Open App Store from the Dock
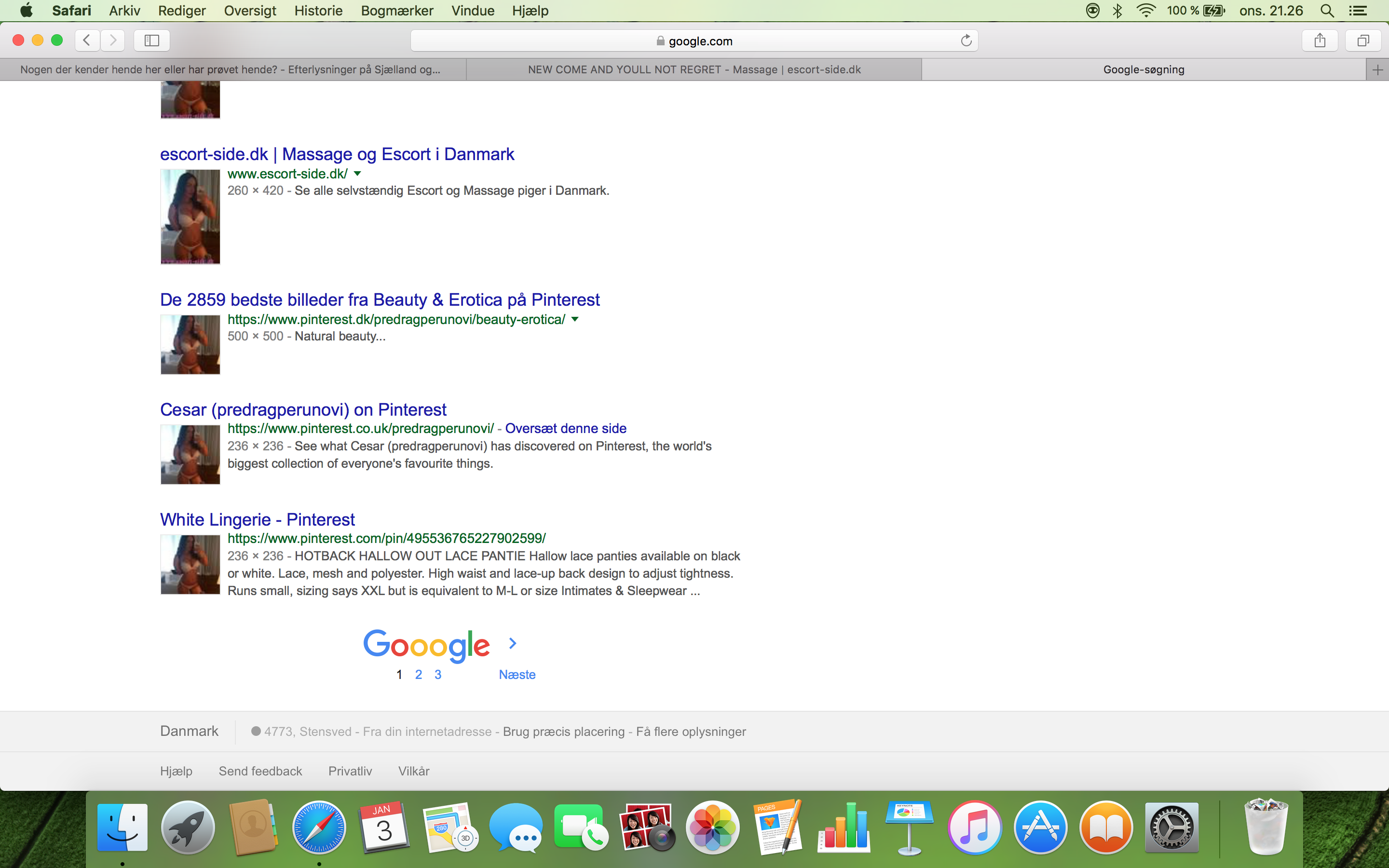 tap(1041, 827)
